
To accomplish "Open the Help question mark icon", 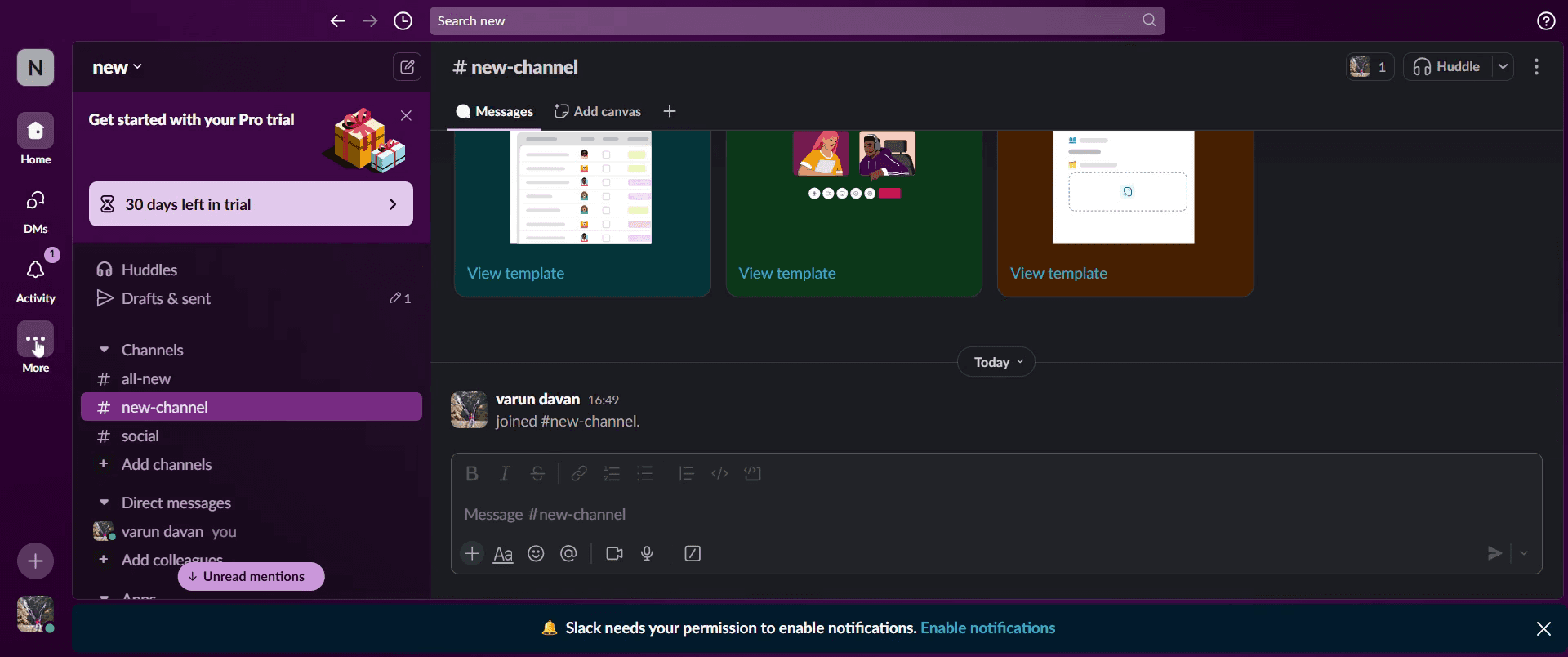I will click(x=1546, y=21).
